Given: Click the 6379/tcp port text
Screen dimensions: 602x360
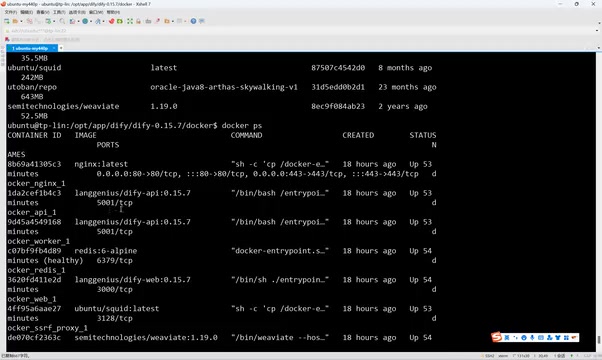Looking at the screenshot, I should coord(114,260).
